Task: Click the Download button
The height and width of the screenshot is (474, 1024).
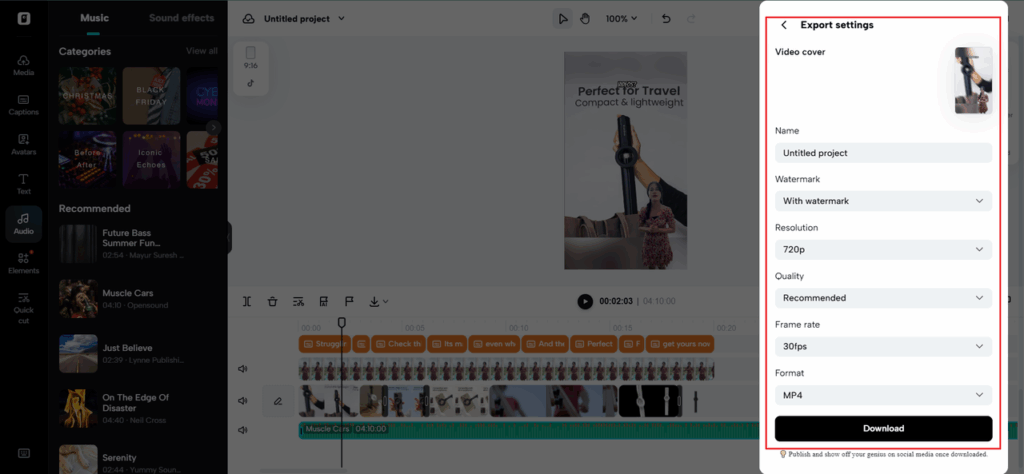Action: pyautogui.click(x=883, y=428)
